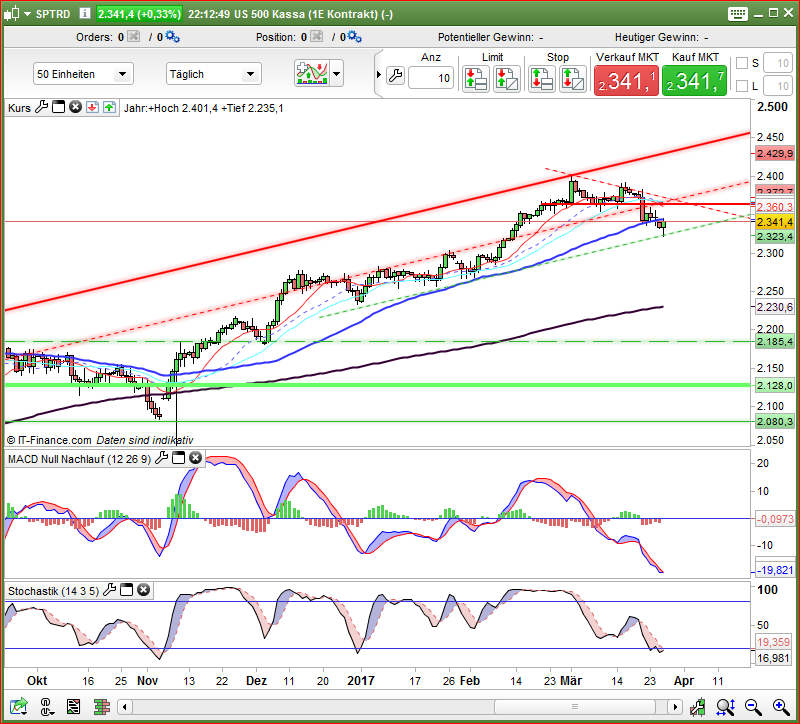Click the green Kauf MKT buy button
The image size is (800, 724).
[x=694, y=81]
